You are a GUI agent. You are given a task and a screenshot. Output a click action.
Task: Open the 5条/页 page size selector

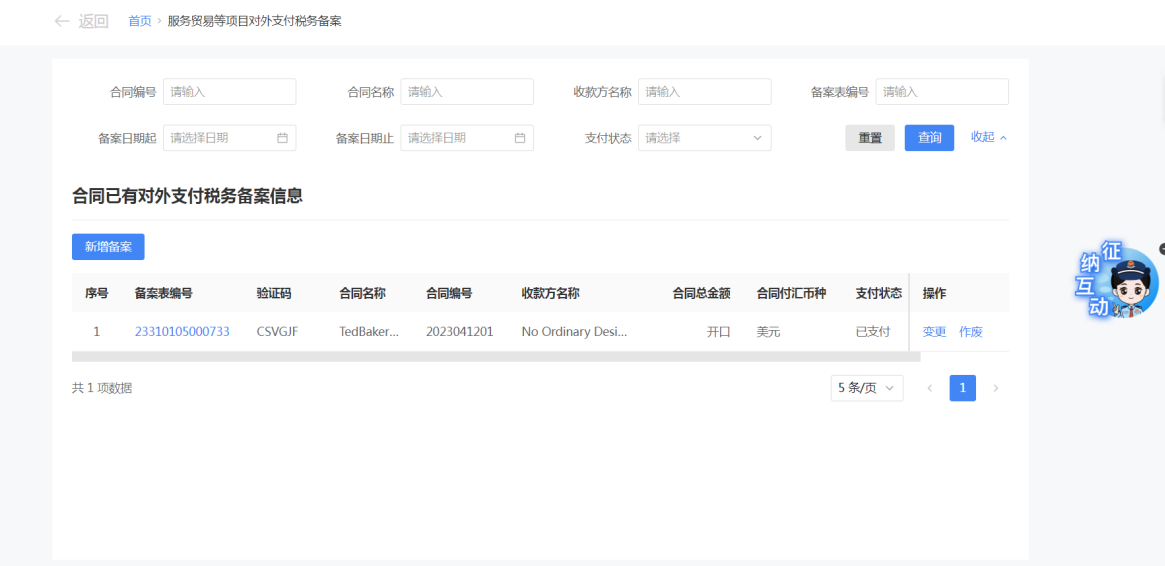[866, 388]
